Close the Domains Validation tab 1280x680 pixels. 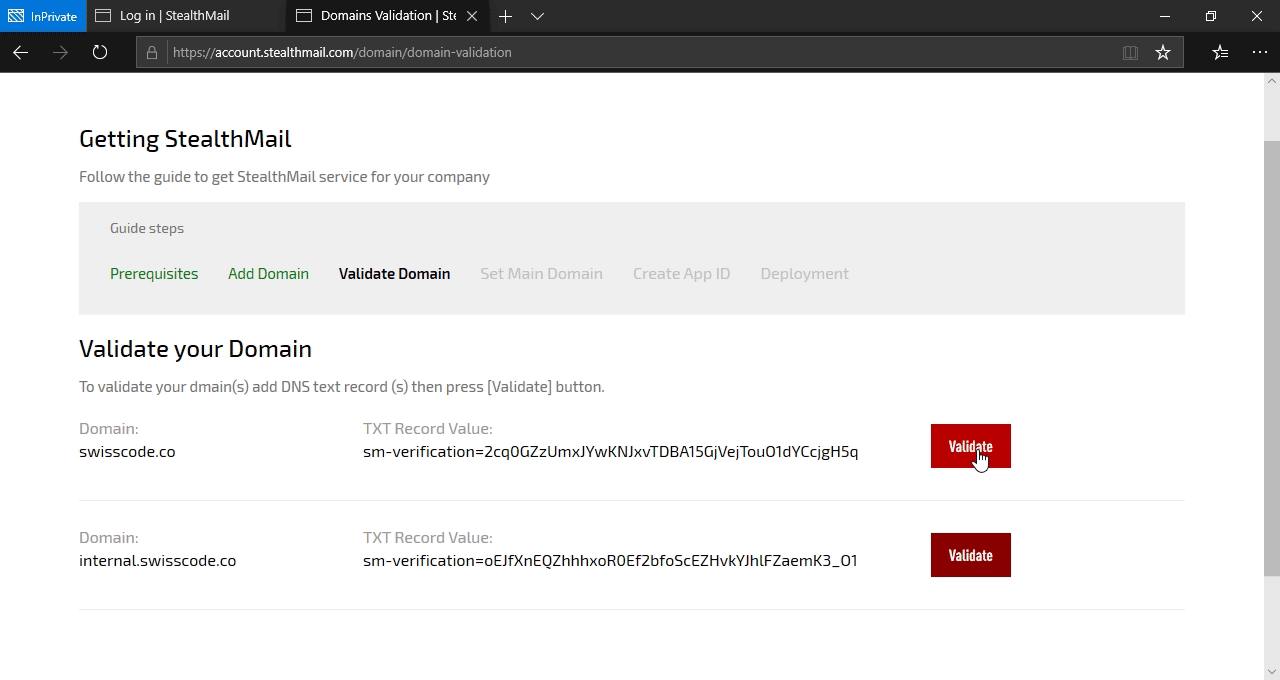click(472, 16)
